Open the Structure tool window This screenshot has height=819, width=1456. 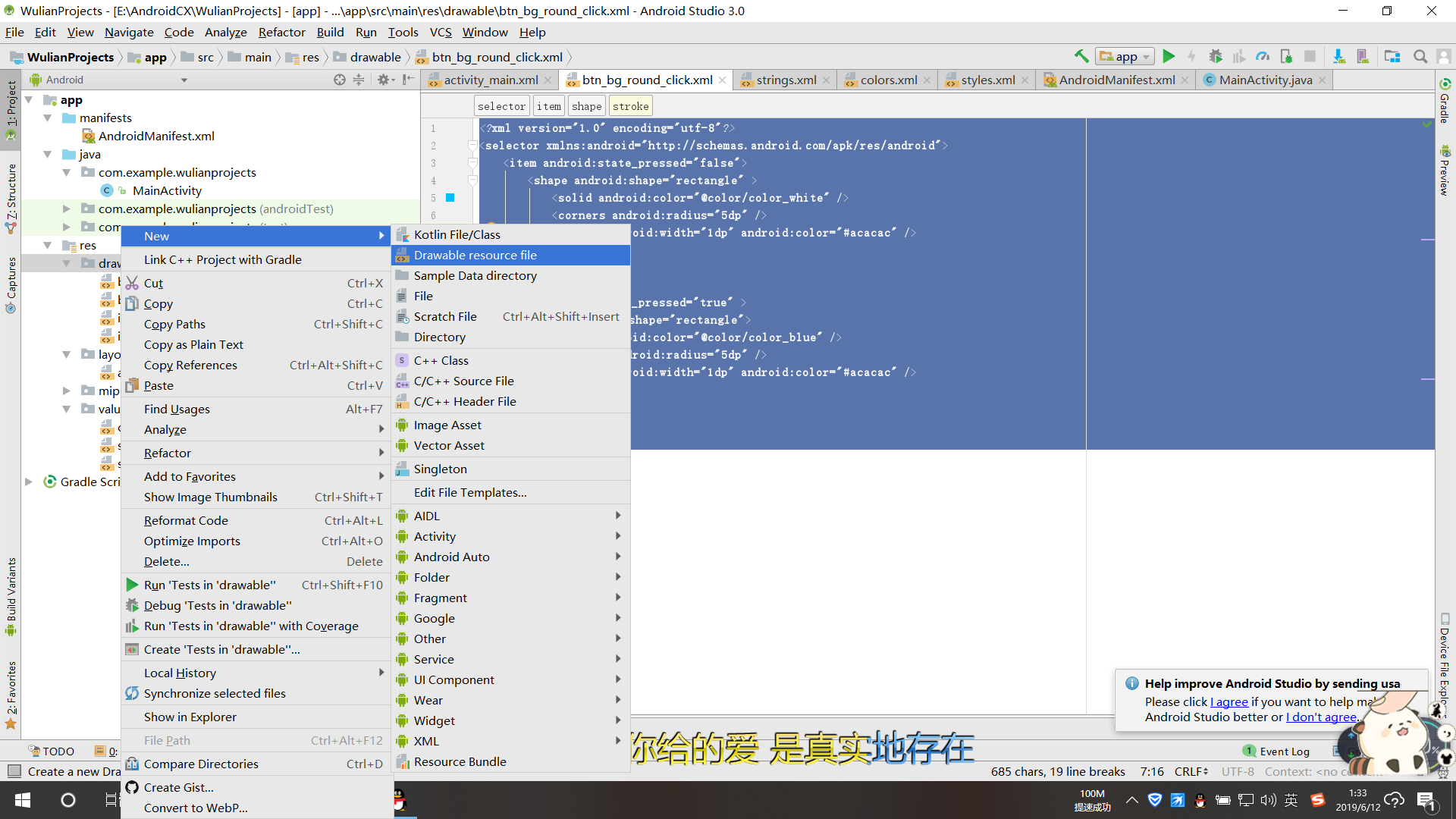pos(11,199)
